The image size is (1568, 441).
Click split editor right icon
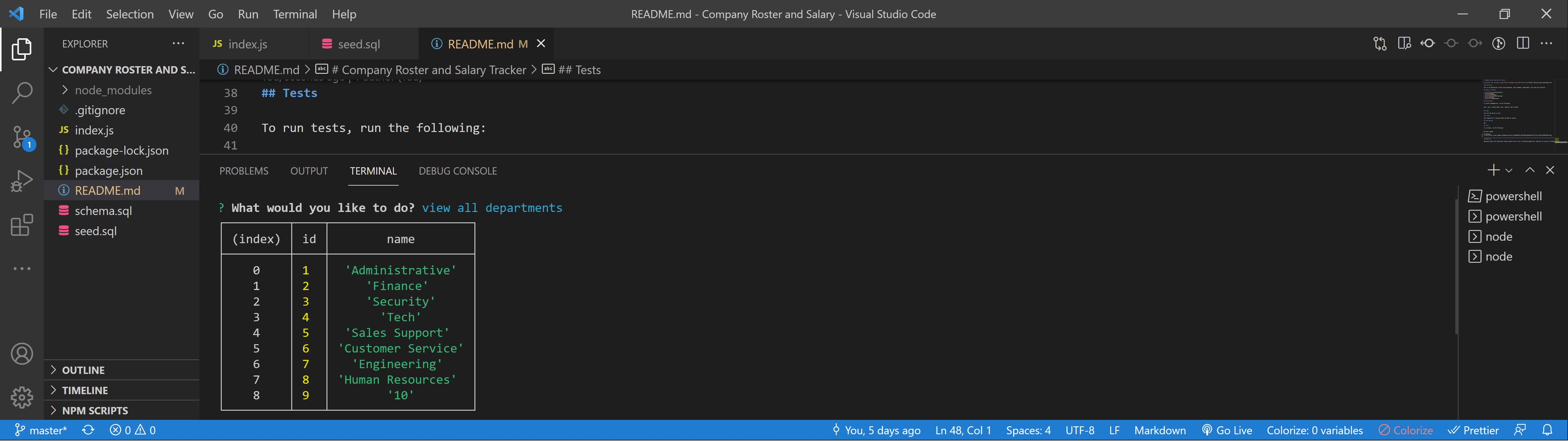[1522, 43]
